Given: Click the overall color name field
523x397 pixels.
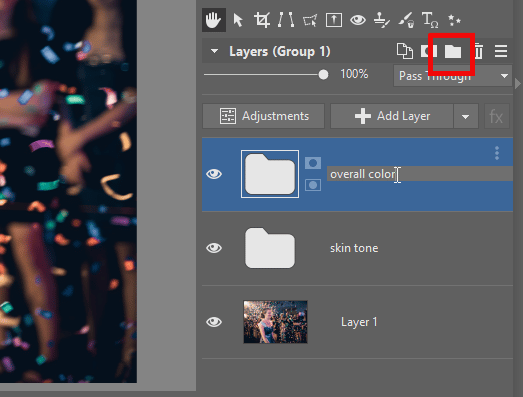Looking at the screenshot, I should pos(420,174).
